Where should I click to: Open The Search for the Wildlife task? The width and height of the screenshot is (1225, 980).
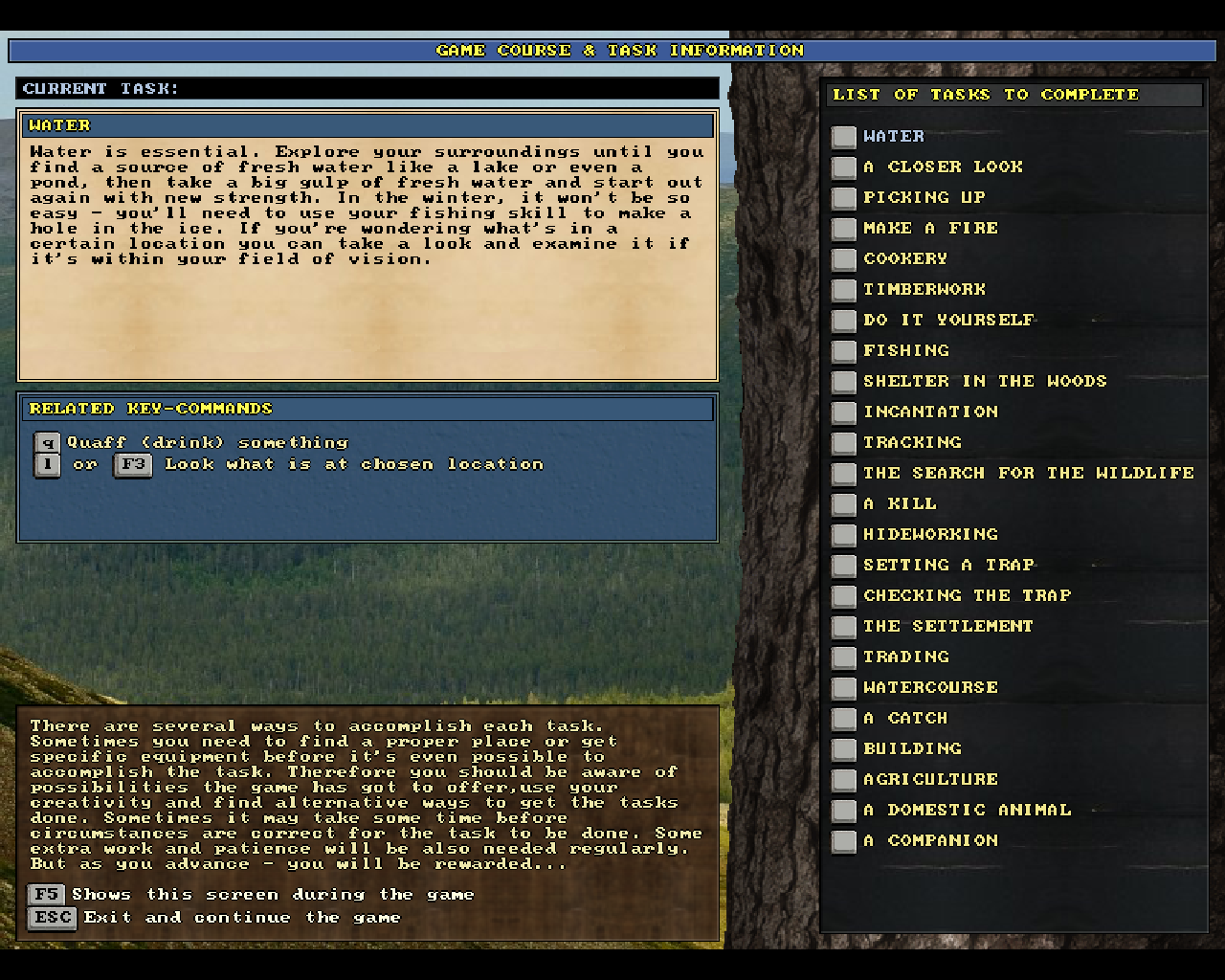click(1028, 473)
